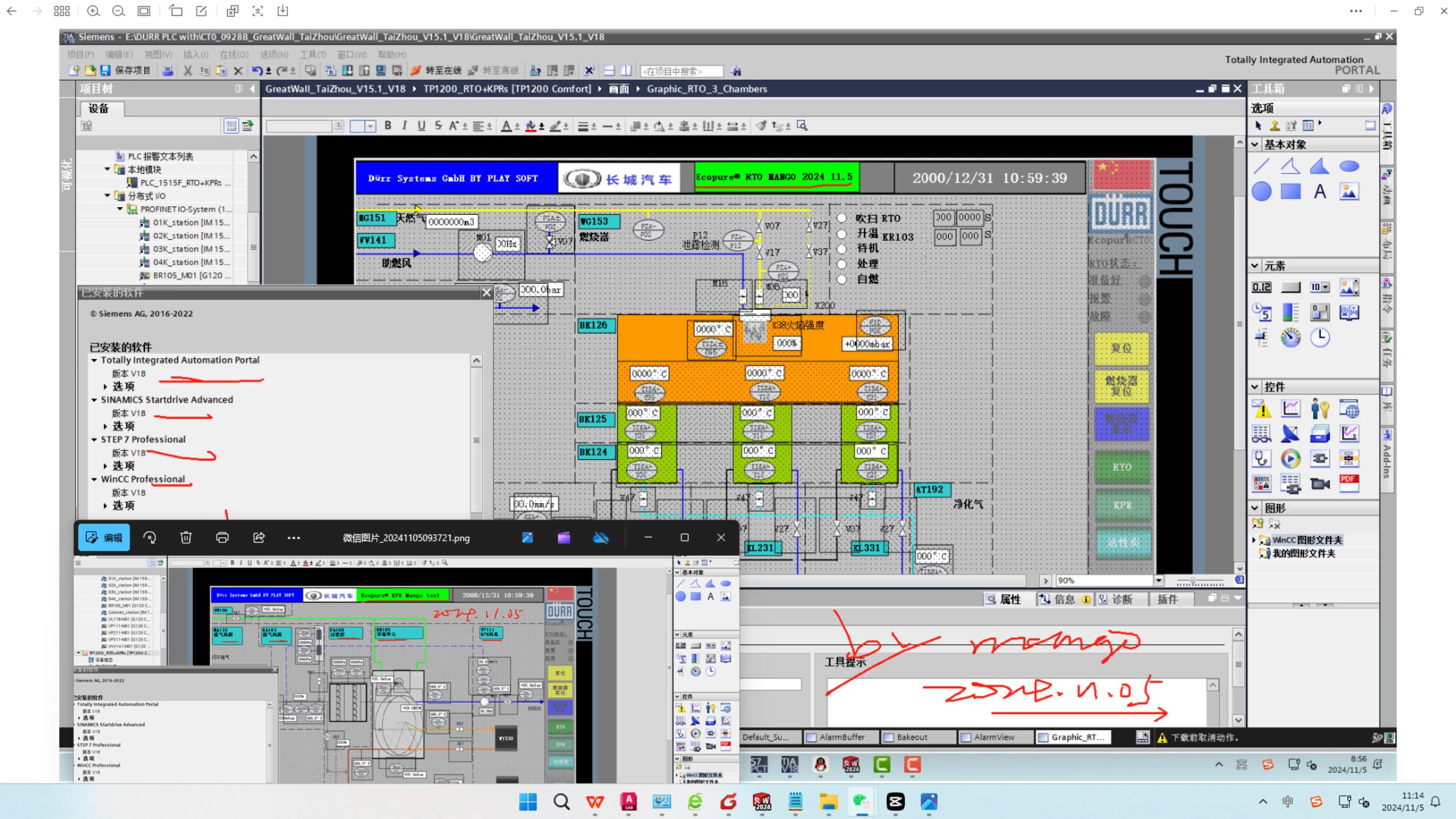Collapse the 基本对象 toolbox section

1255,145
